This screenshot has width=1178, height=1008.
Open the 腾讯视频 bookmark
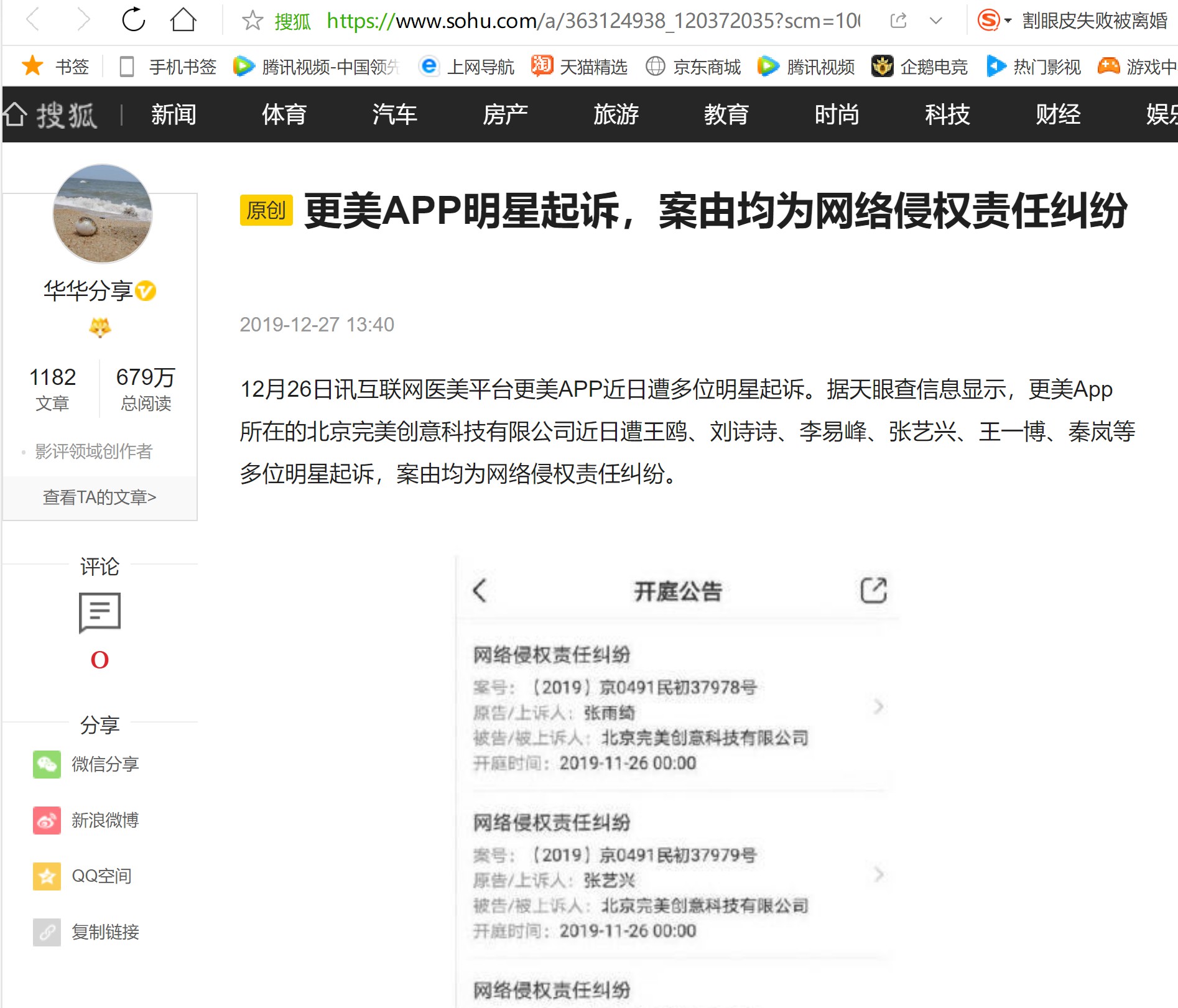[x=806, y=66]
